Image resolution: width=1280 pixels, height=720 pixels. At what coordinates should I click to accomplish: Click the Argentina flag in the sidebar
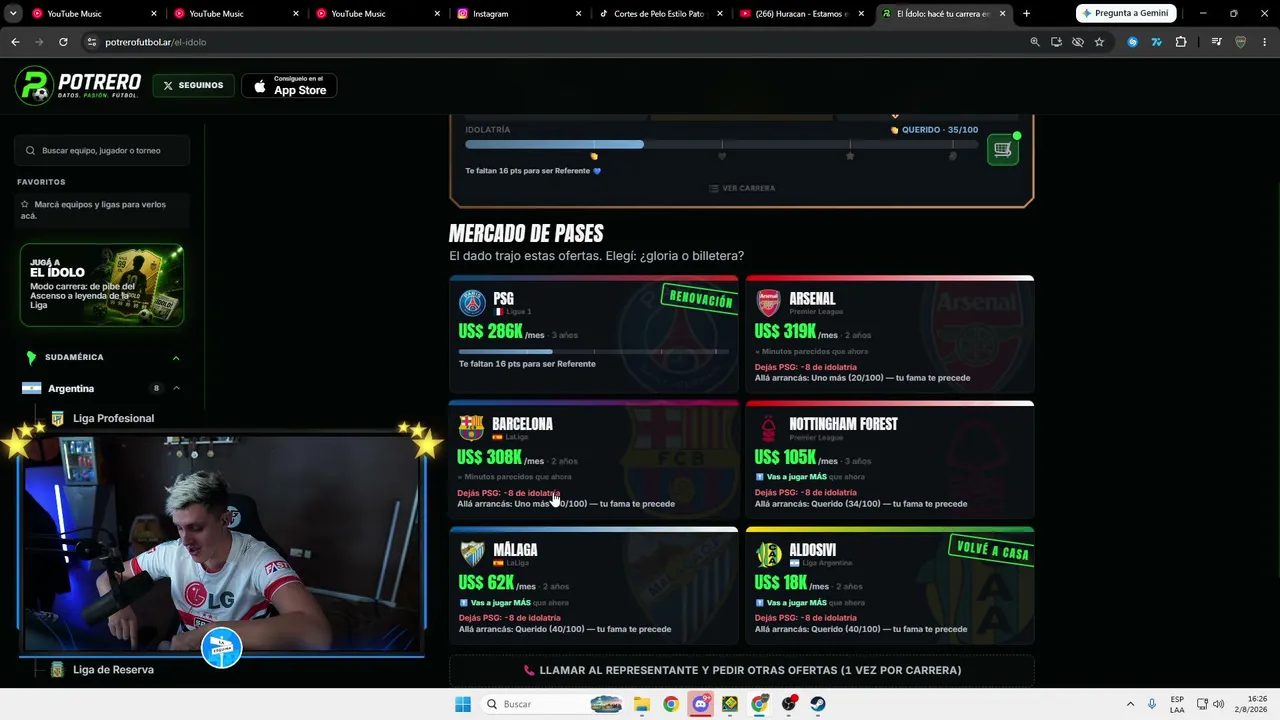[x=32, y=388]
